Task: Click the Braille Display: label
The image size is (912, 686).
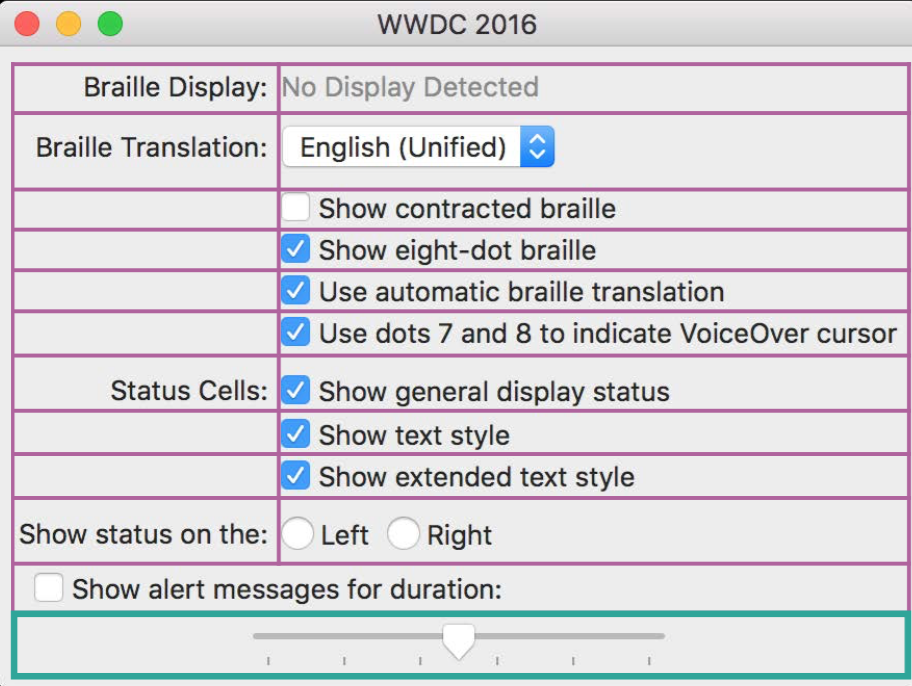Action: 176,88
